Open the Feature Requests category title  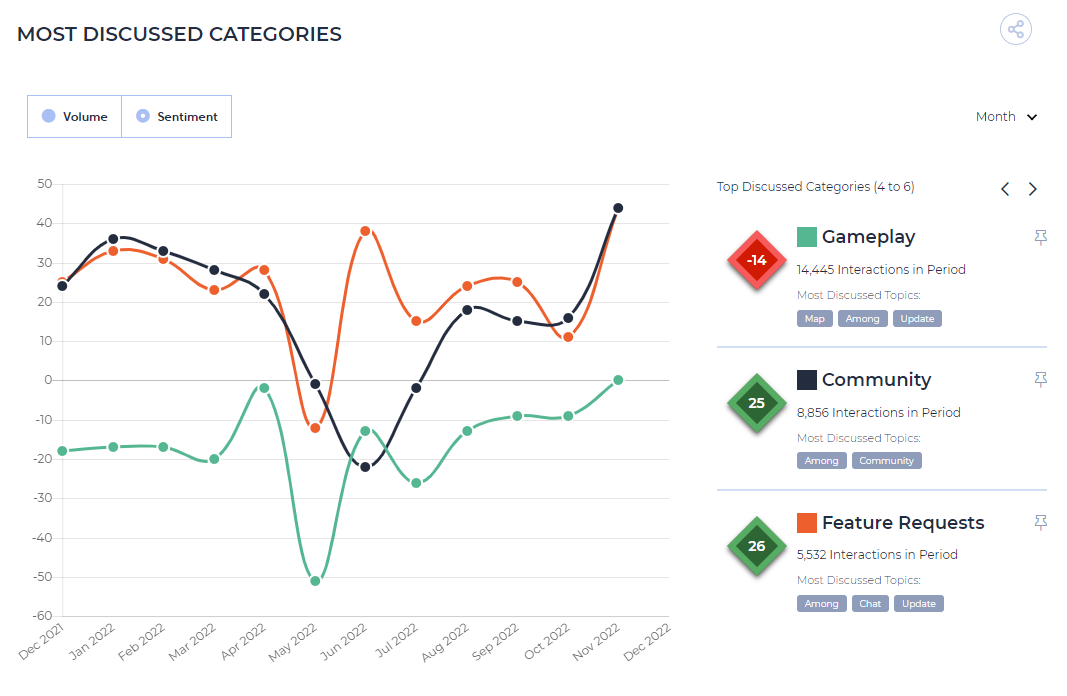903,523
